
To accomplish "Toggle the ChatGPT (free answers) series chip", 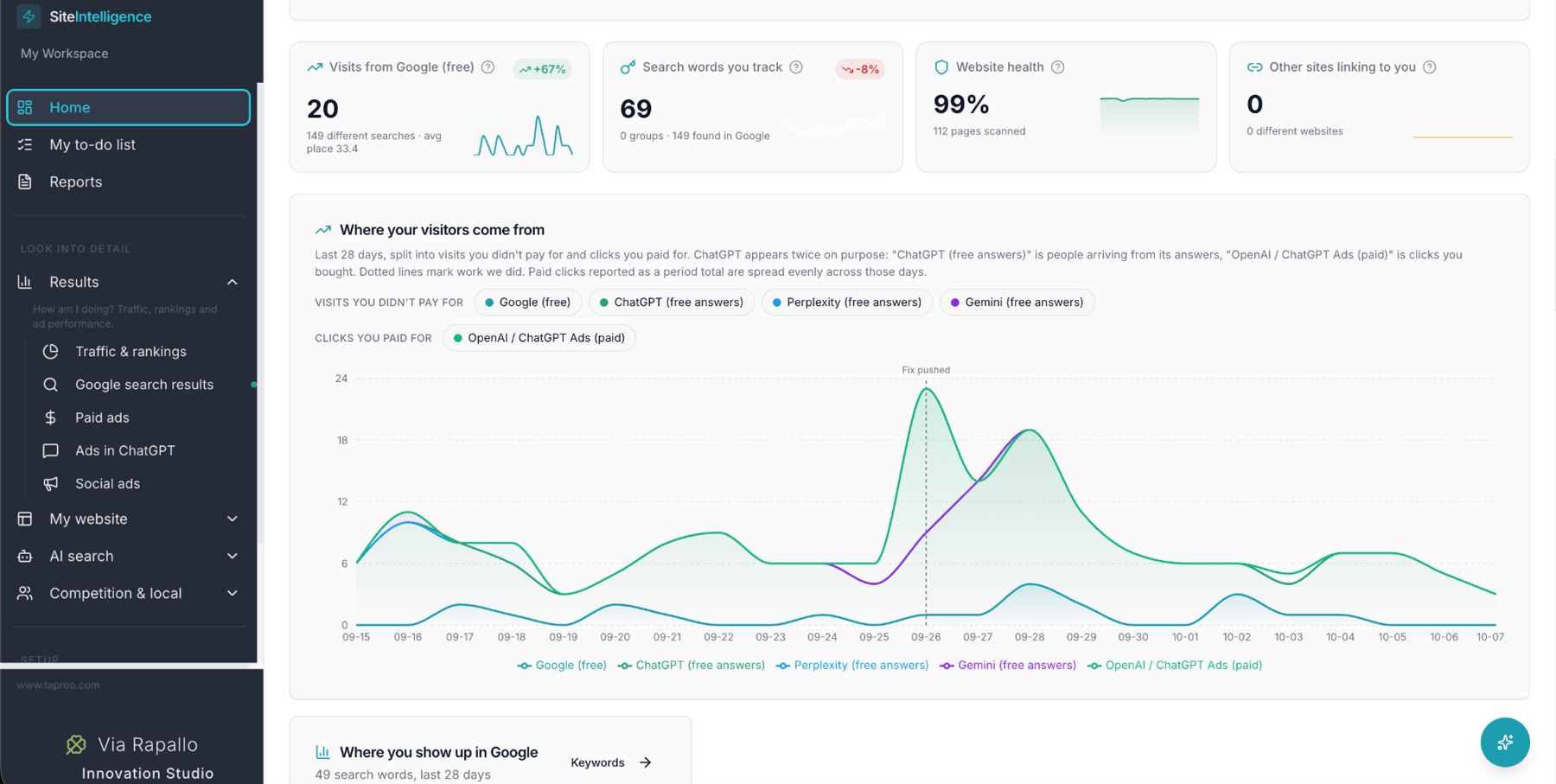I will point(672,302).
